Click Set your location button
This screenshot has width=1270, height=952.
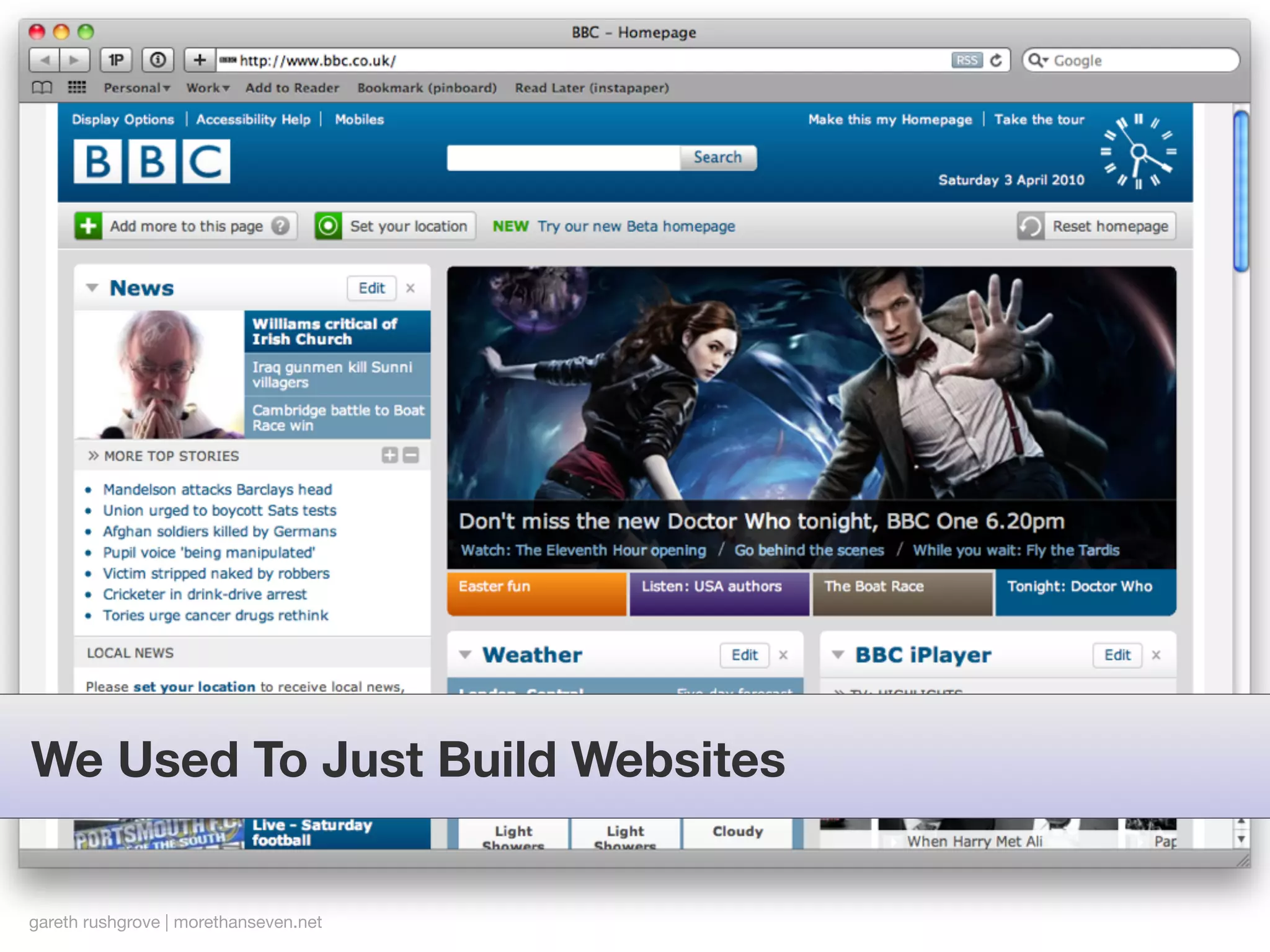[x=395, y=226]
